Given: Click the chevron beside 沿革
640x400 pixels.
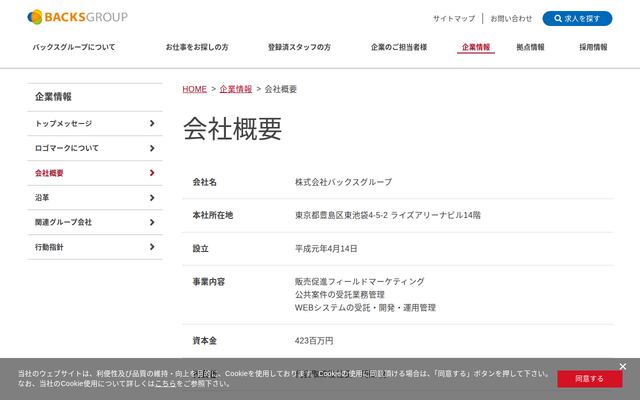Looking at the screenshot, I should (x=152, y=198).
